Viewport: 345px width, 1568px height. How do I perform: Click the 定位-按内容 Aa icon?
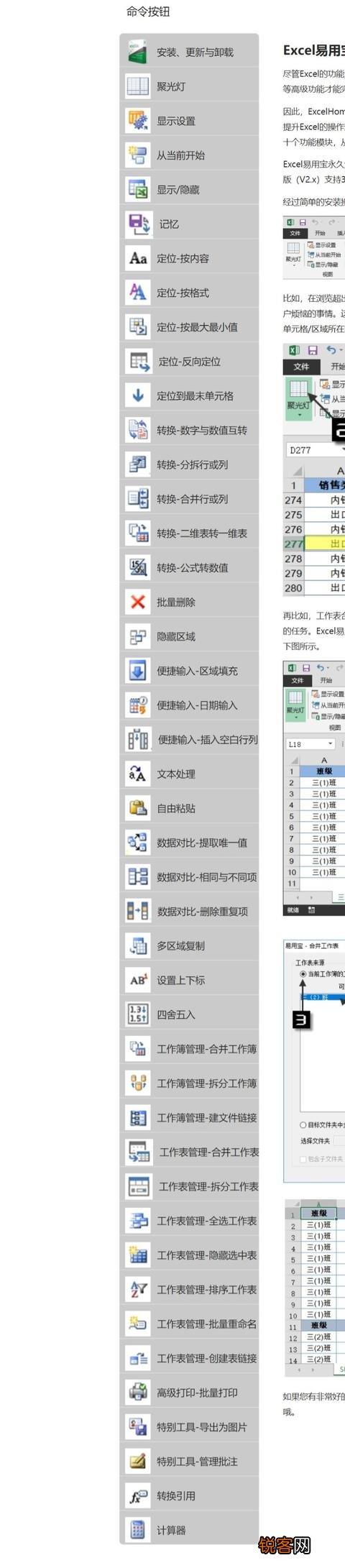coord(137,258)
